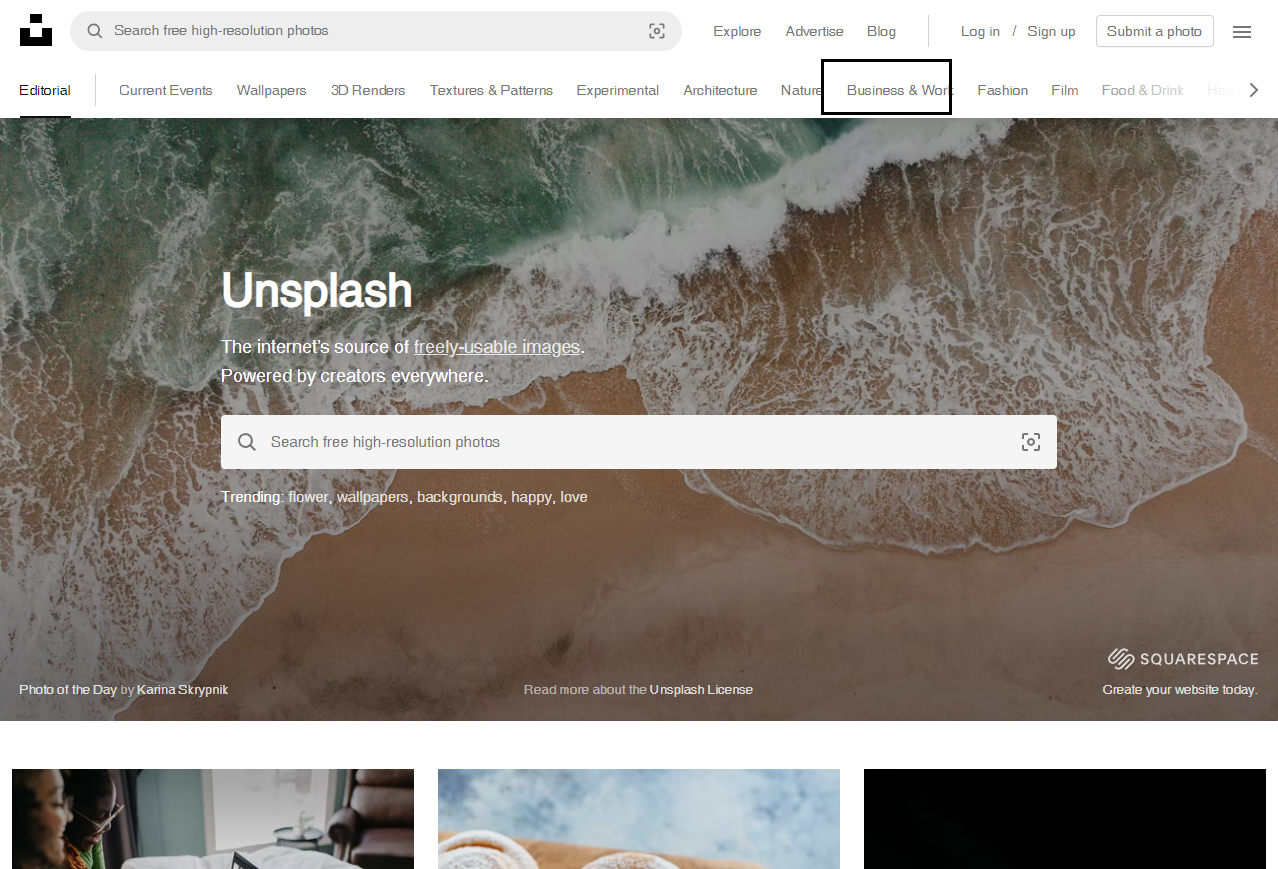Screen dimensions: 1278x869
Task: Focus the top search input field
Action: (x=376, y=31)
